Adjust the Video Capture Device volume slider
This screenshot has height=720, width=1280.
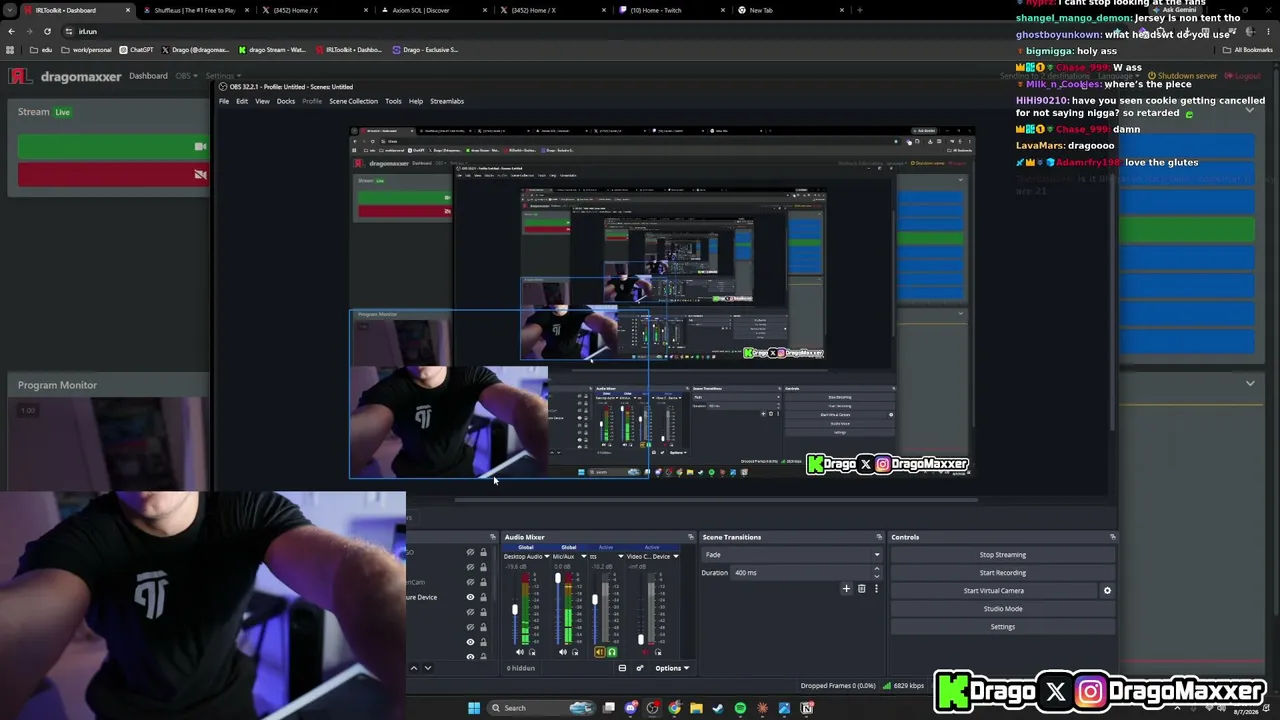pyautogui.click(x=642, y=638)
